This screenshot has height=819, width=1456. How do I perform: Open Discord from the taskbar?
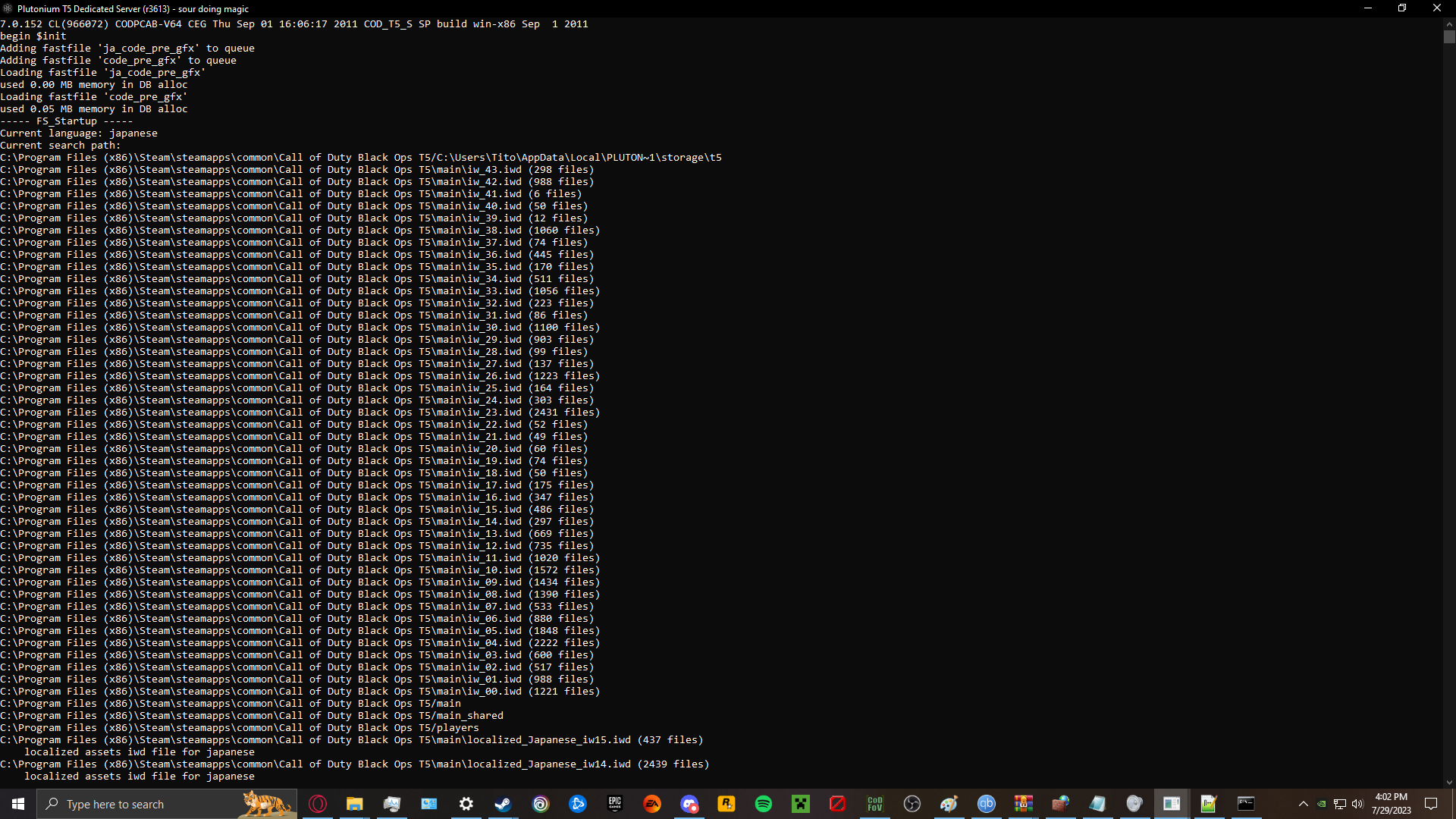689,804
